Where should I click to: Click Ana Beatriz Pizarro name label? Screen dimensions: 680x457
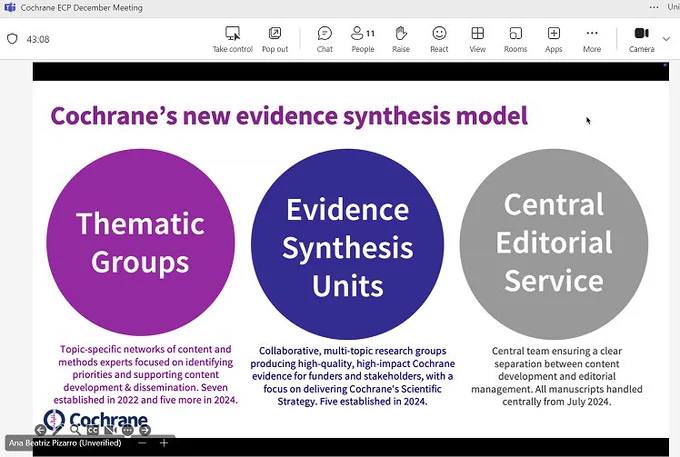point(65,443)
